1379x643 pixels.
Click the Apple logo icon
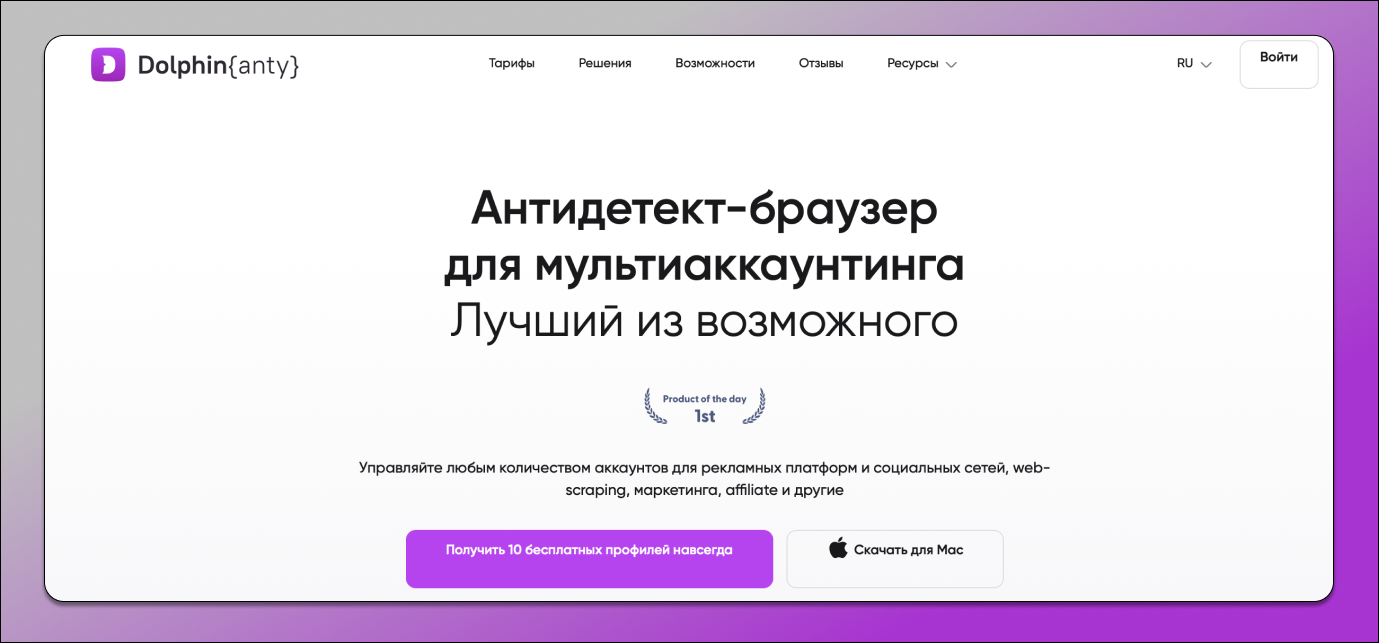pos(838,548)
